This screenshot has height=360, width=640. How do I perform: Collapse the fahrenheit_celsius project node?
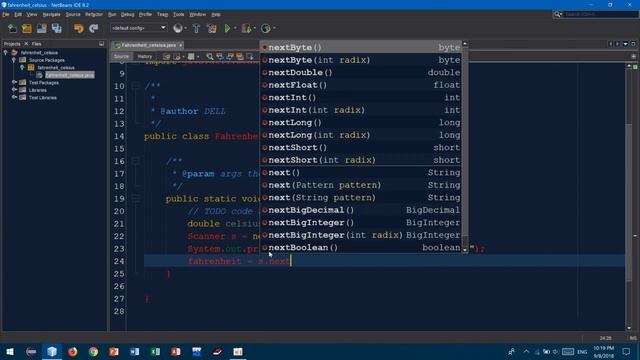coord(6,52)
